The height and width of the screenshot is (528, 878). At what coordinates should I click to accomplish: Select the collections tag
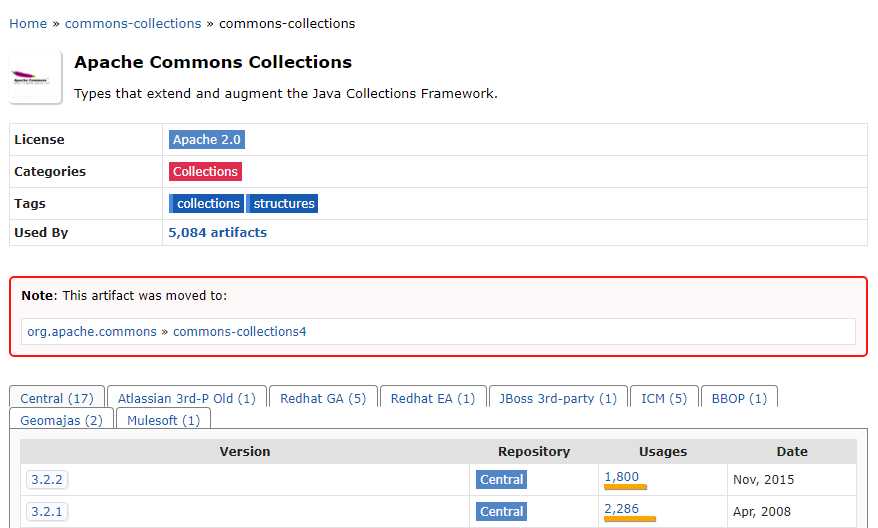[208, 204]
